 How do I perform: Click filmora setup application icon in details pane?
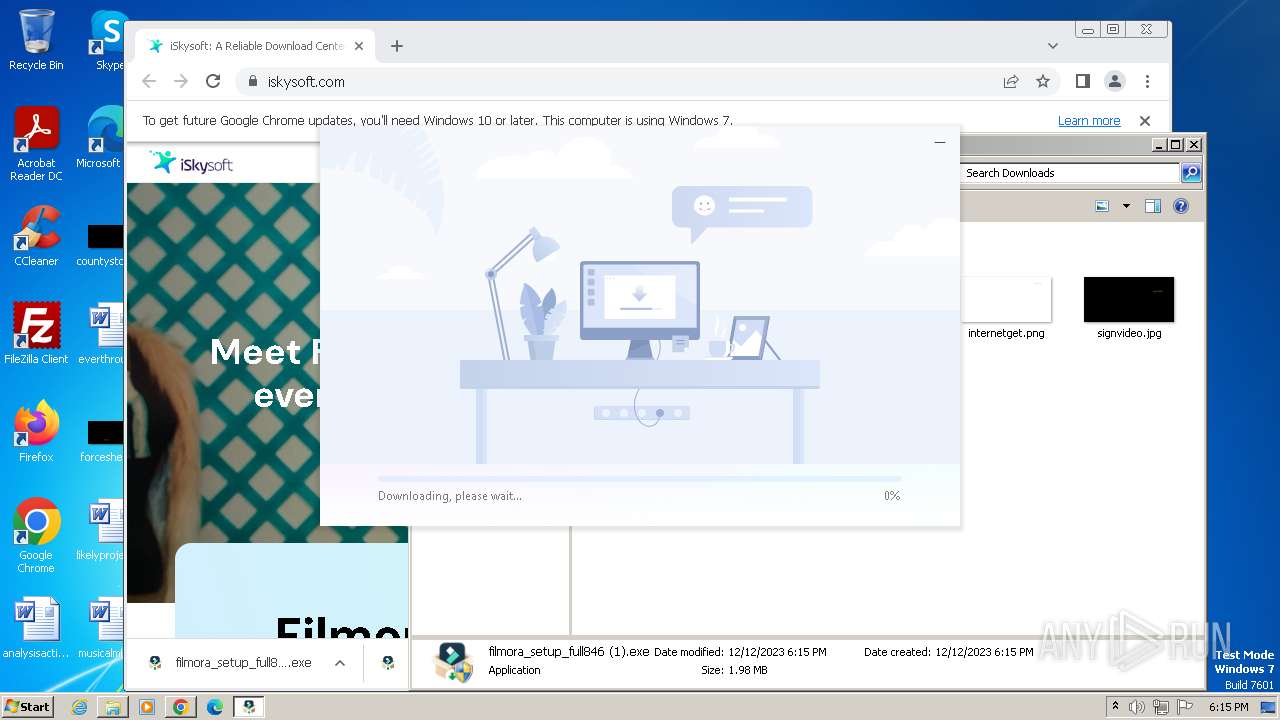[454, 662]
